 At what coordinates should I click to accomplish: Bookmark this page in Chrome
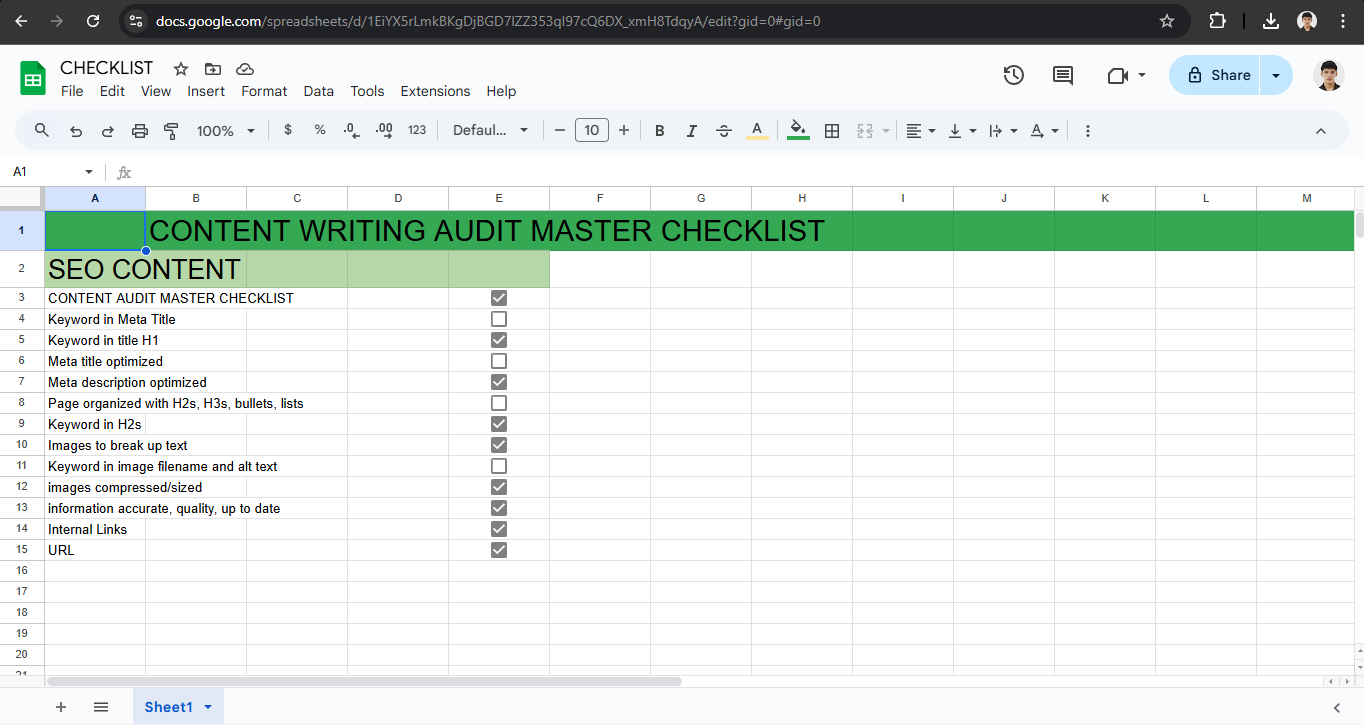[x=1167, y=21]
